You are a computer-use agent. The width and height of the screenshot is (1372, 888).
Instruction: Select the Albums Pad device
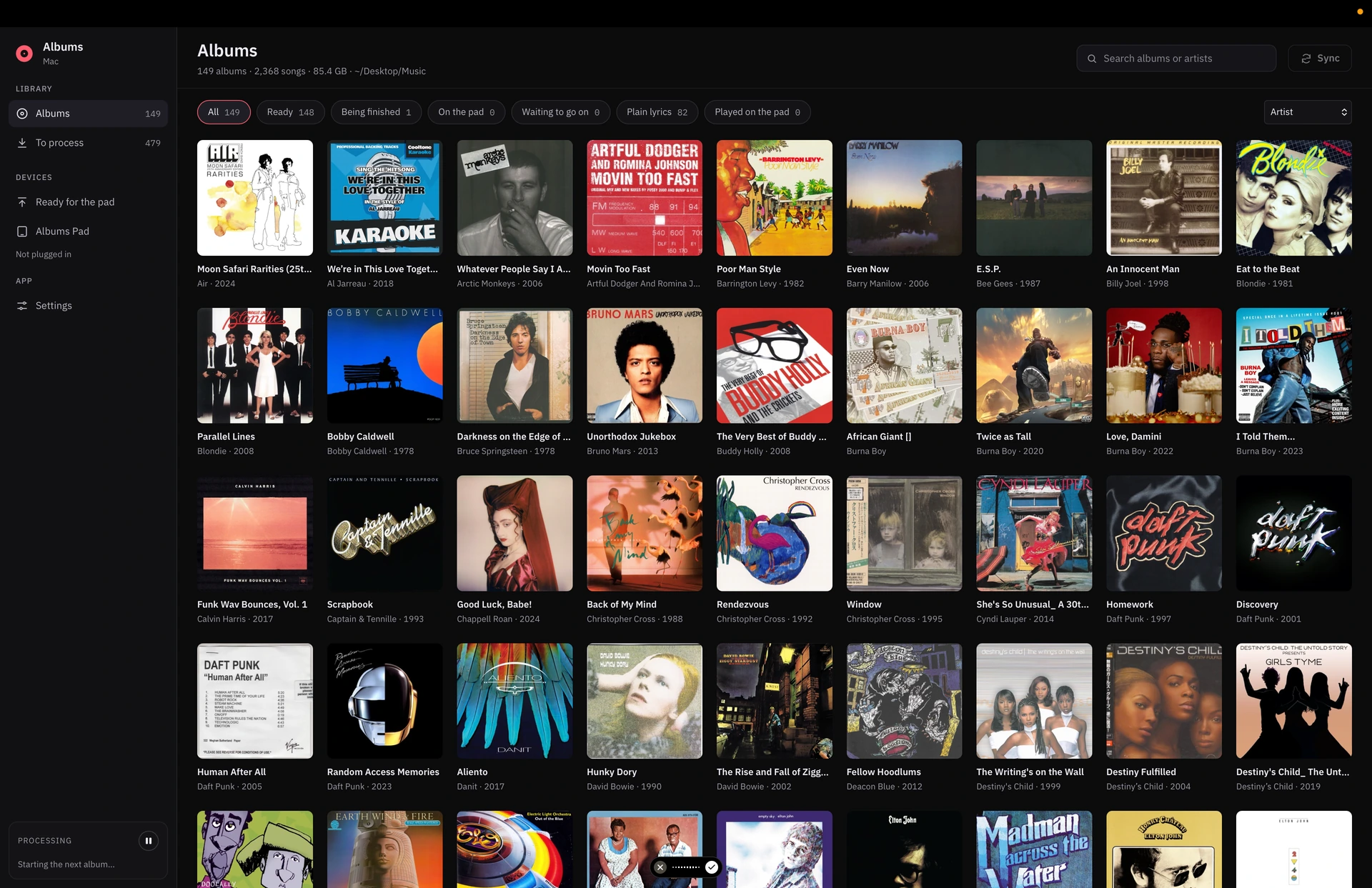pos(88,231)
